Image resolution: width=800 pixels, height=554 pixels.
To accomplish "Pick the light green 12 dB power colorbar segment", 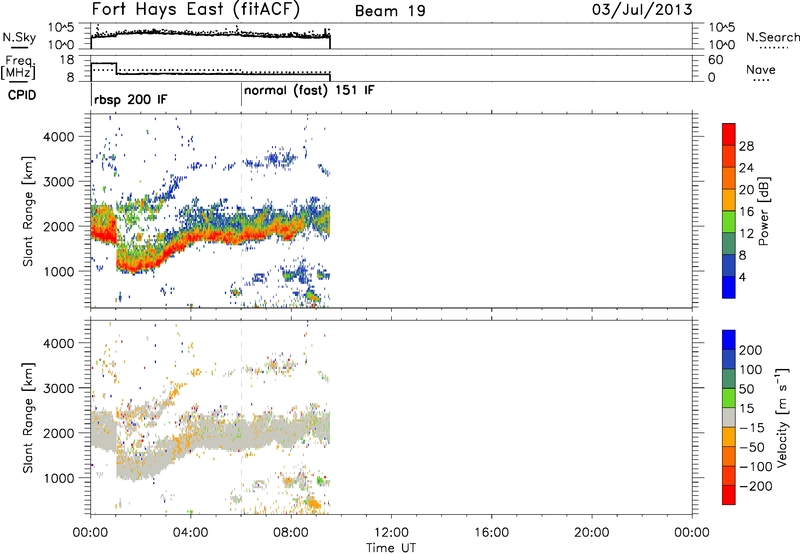I will tap(729, 221).
